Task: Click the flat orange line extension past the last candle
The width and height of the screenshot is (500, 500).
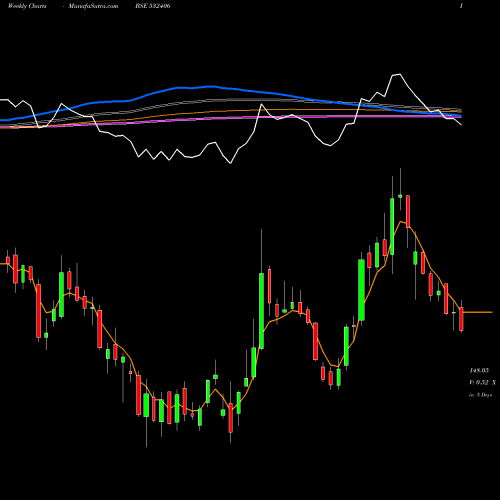Action: [478, 312]
